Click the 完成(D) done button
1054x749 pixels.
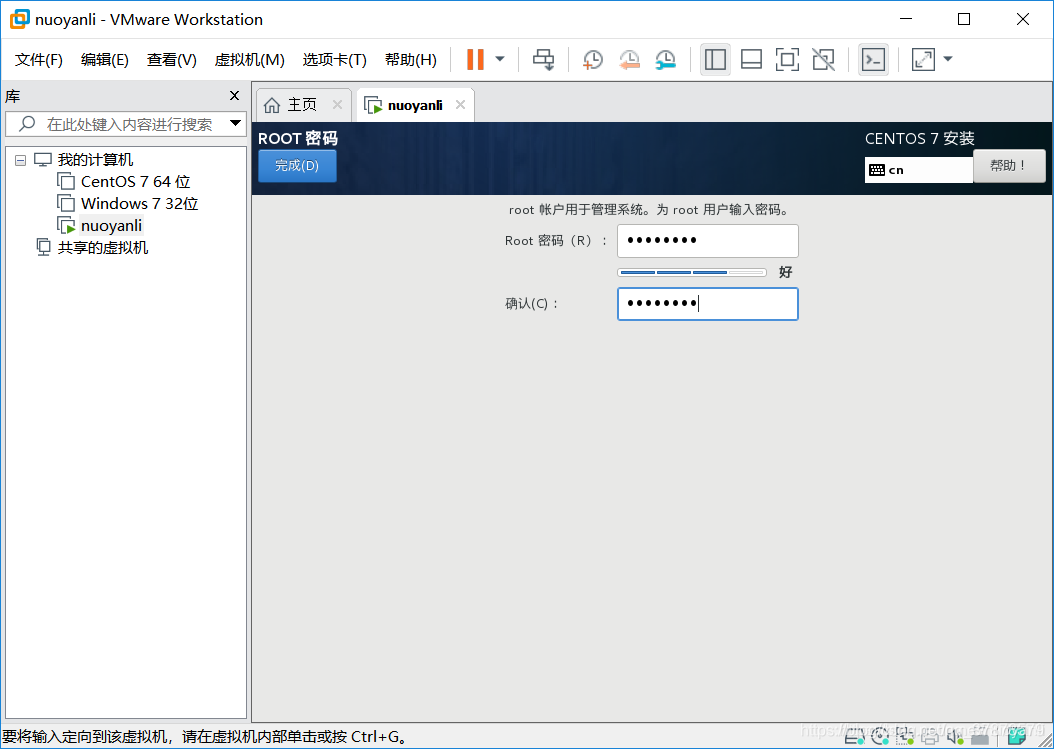point(297,165)
